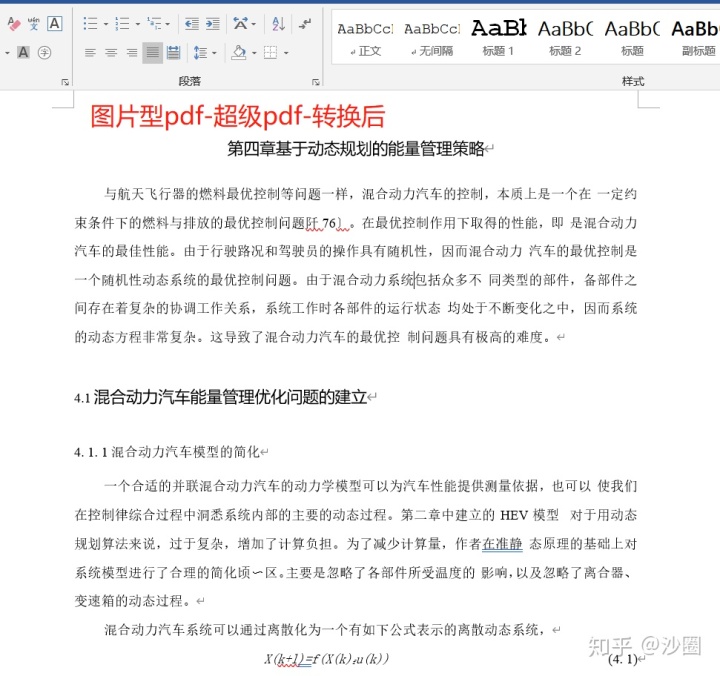Open the Font dialog launcher arrow

pos(65,82)
